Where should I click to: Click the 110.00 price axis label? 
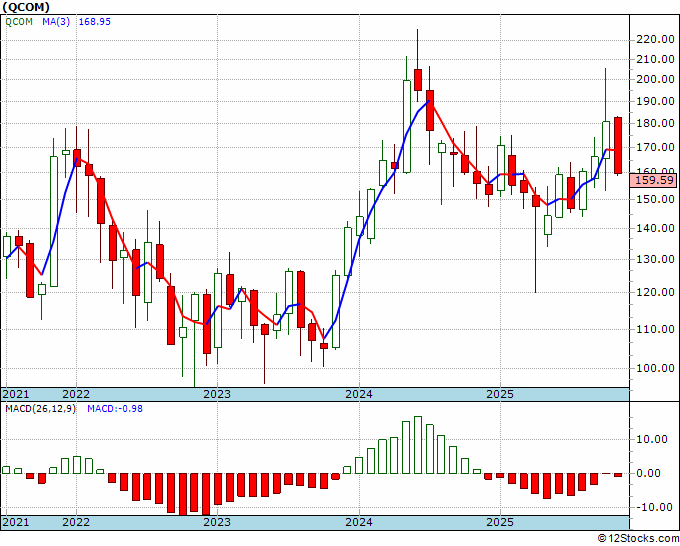(655, 329)
